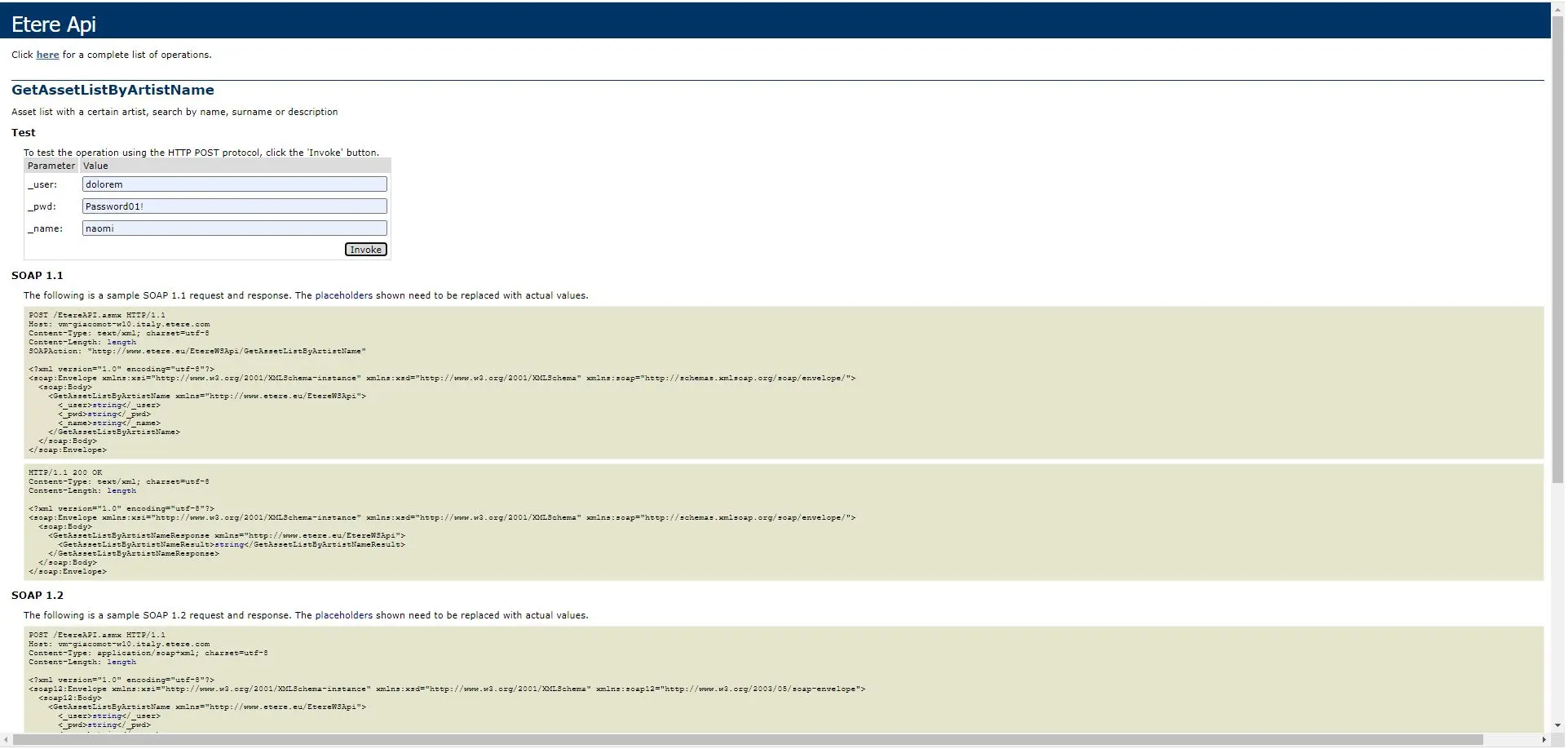Click the horizontal scrollbar right arrow
Viewport: 1568px width, 749px height.
pyautogui.click(x=1544, y=740)
